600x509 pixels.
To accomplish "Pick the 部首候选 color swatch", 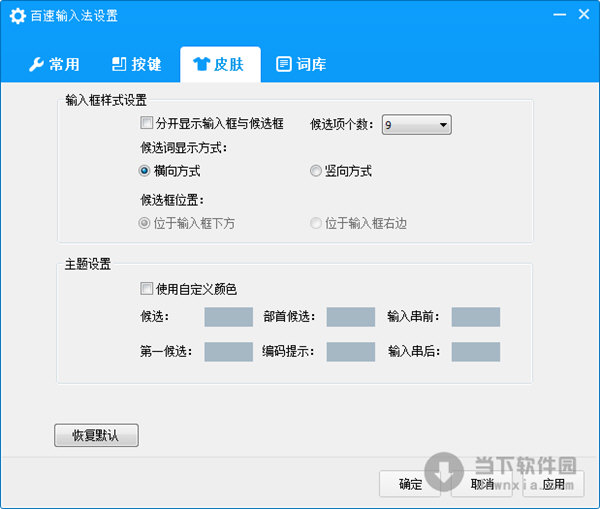I will [x=350, y=317].
